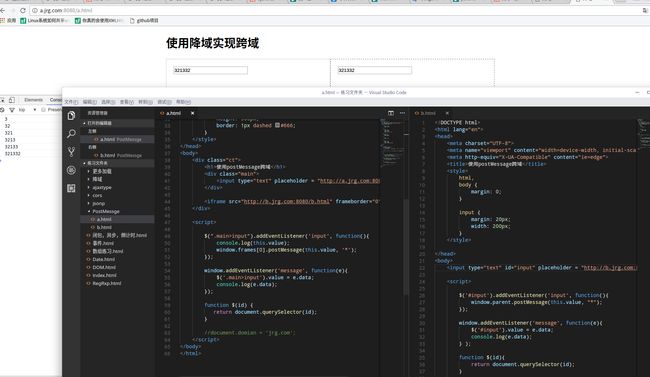This screenshot has height=377, width=650.
Task: Expand the ajaxtype folder
Action: (102, 187)
